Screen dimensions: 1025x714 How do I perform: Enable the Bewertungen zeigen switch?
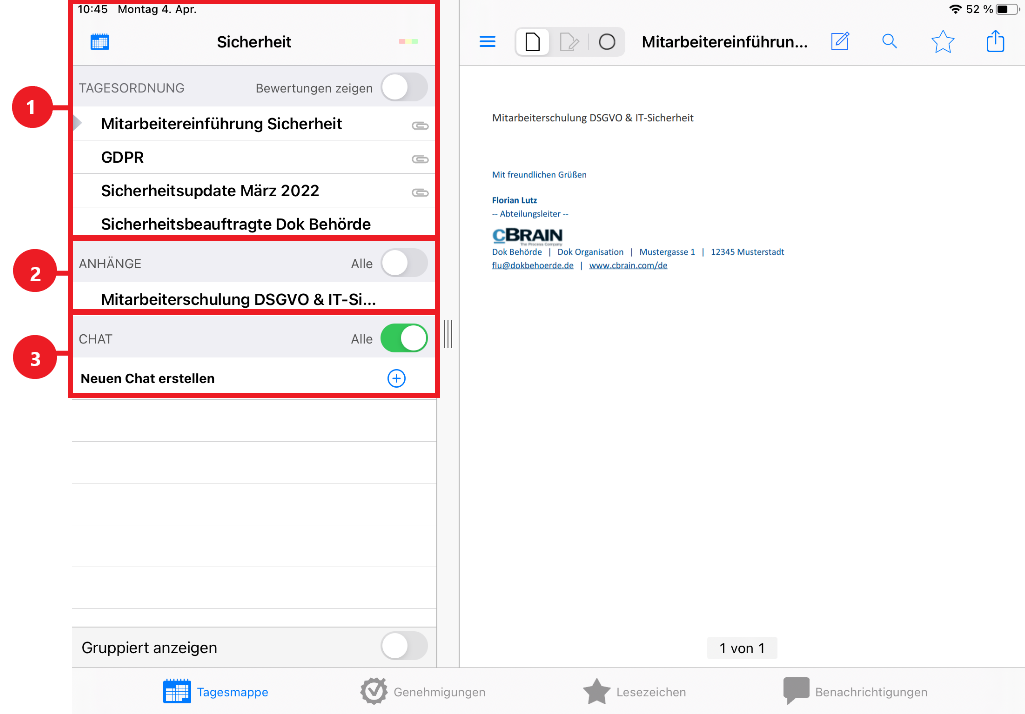[x=404, y=87]
